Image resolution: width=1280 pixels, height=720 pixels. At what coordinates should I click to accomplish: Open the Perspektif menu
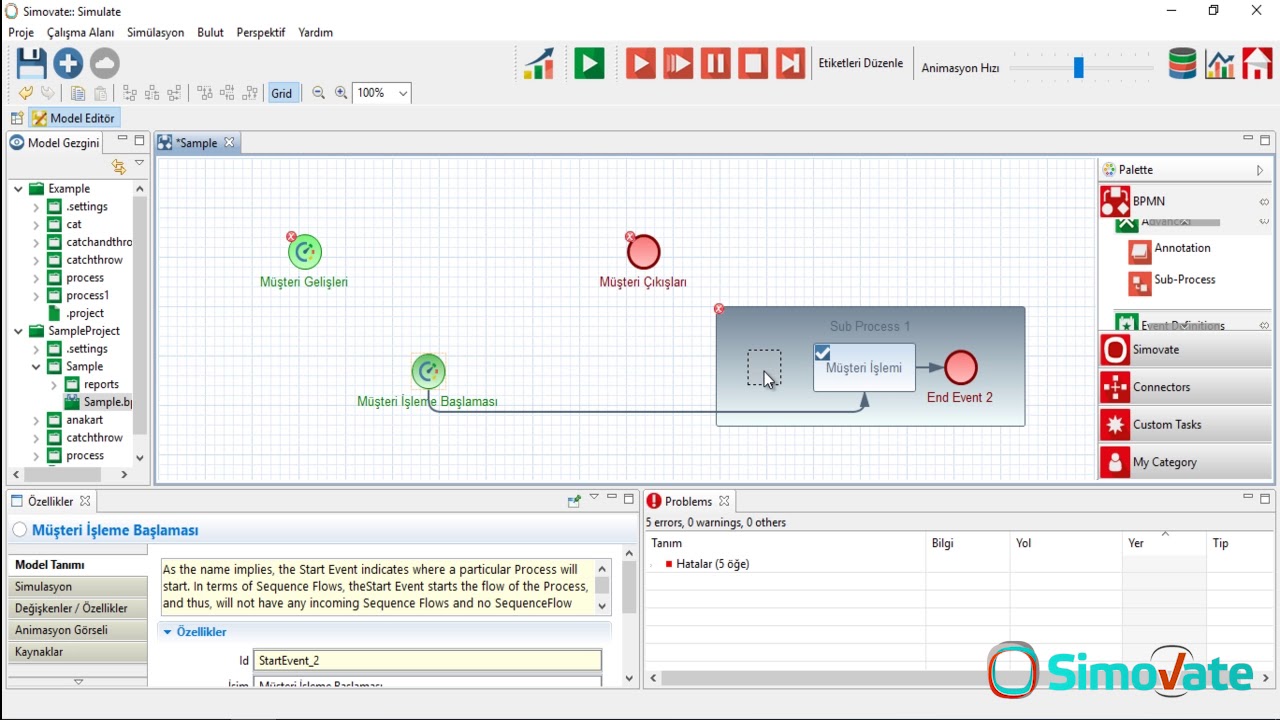point(261,32)
